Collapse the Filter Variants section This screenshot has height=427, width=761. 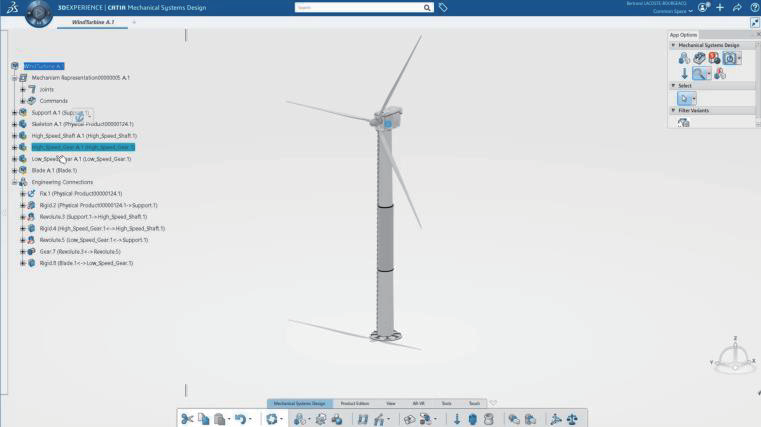[673, 111]
